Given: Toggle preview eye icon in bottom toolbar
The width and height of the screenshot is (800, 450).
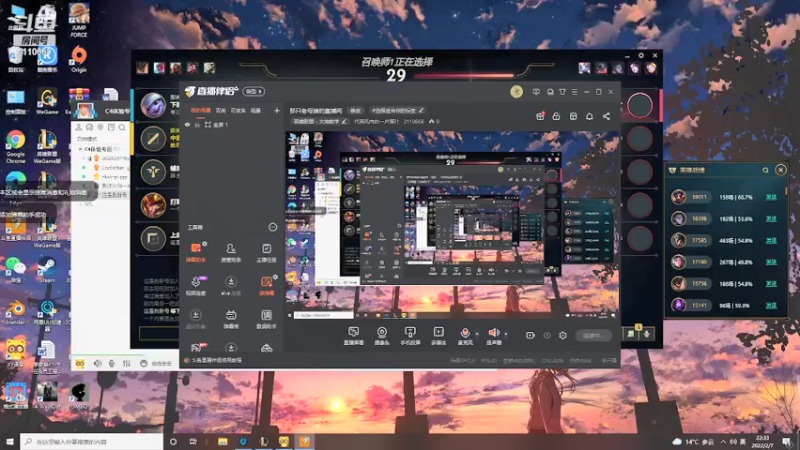Looking at the screenshot, I should 546,335.
